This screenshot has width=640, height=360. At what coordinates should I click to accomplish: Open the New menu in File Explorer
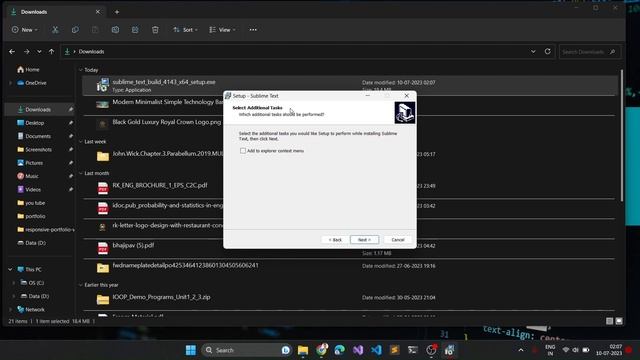click(x=24, y=30)
